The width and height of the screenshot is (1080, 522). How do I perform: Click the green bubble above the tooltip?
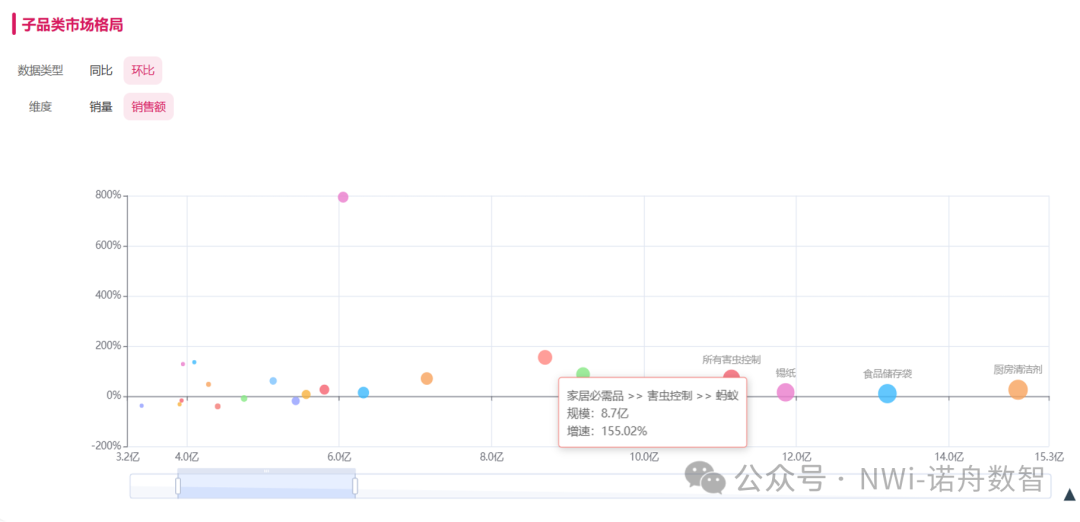[x=583, y=373]
